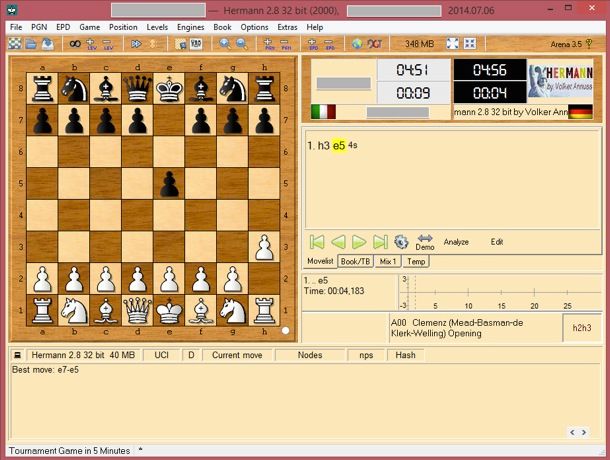Open the Book menu

coord(222,27)
